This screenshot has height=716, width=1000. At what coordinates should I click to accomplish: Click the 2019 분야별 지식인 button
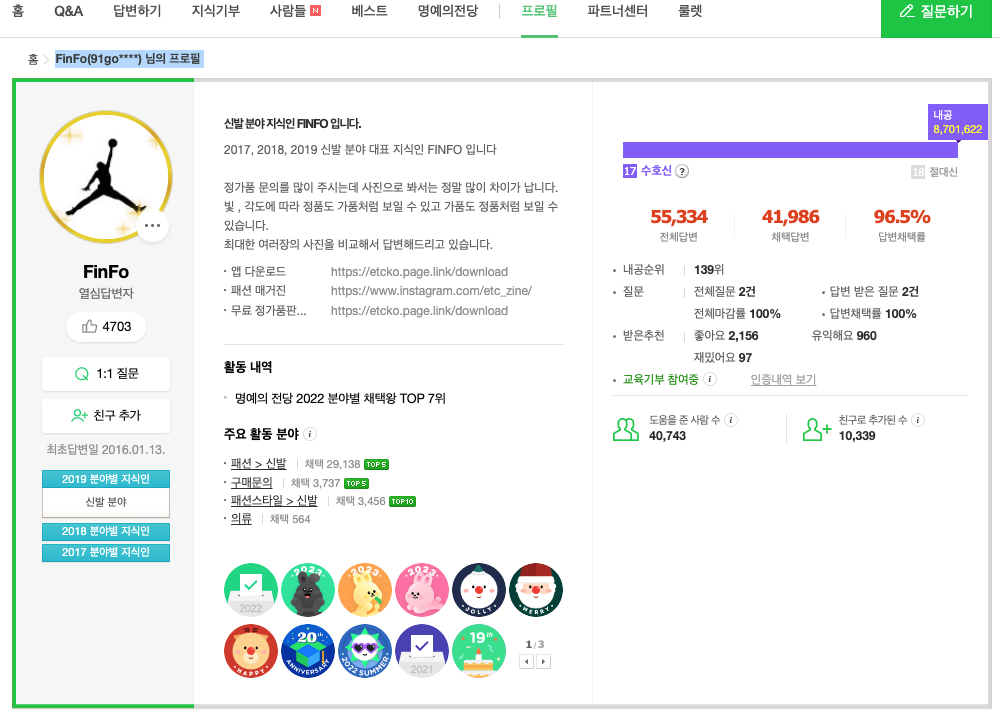click(105, 479)
